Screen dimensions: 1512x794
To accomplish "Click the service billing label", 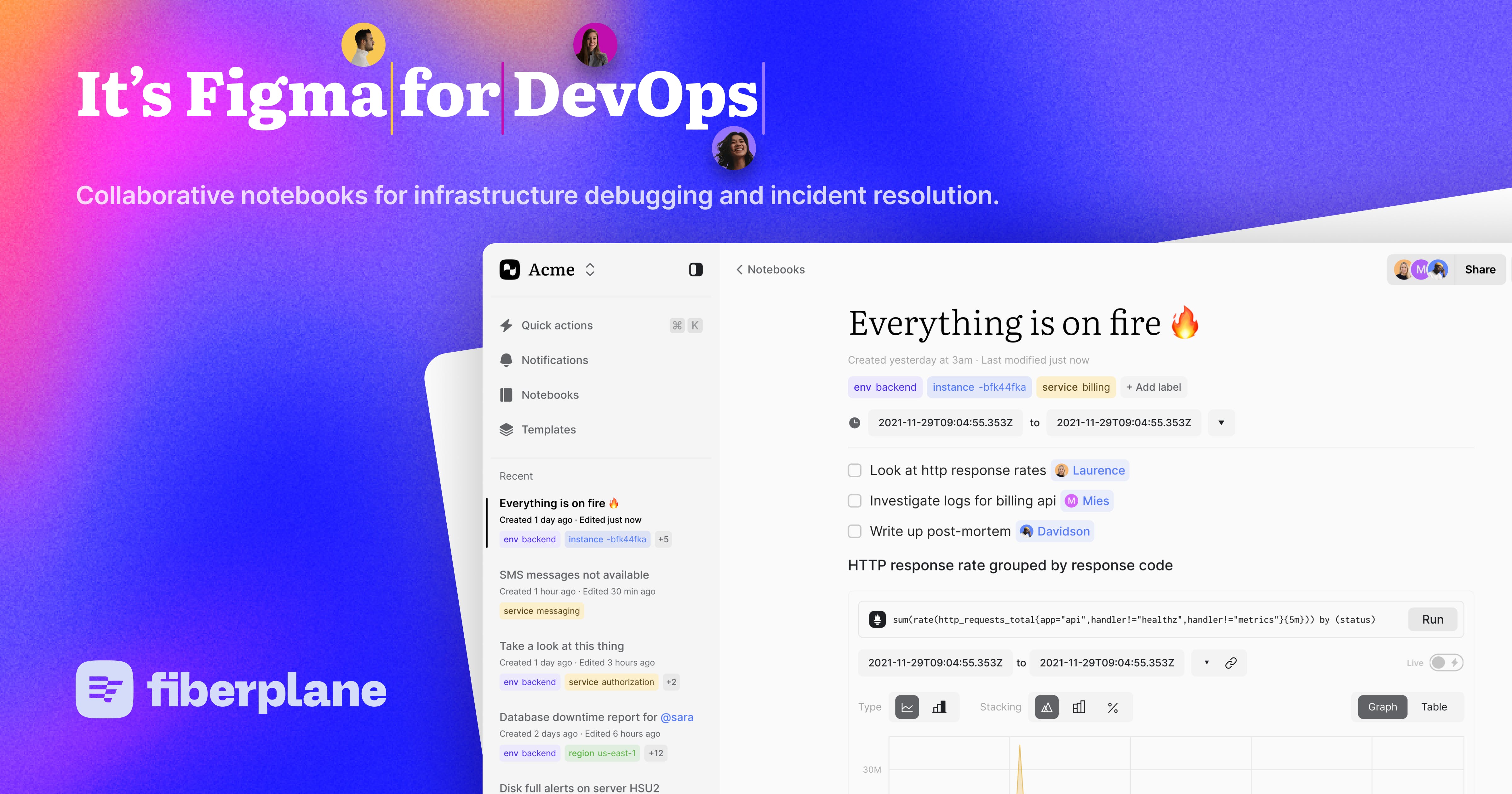I will [x=1076, y=387].
